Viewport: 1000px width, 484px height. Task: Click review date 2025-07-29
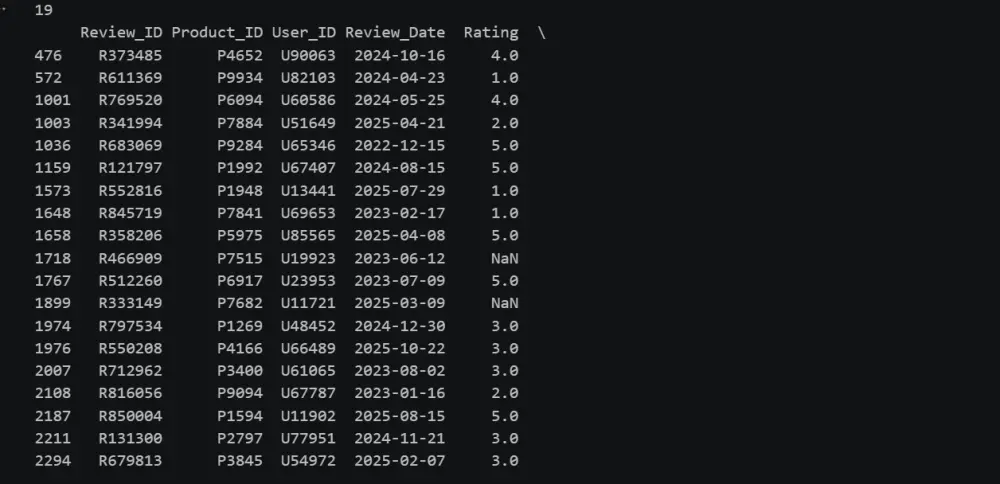pos(399,191)
